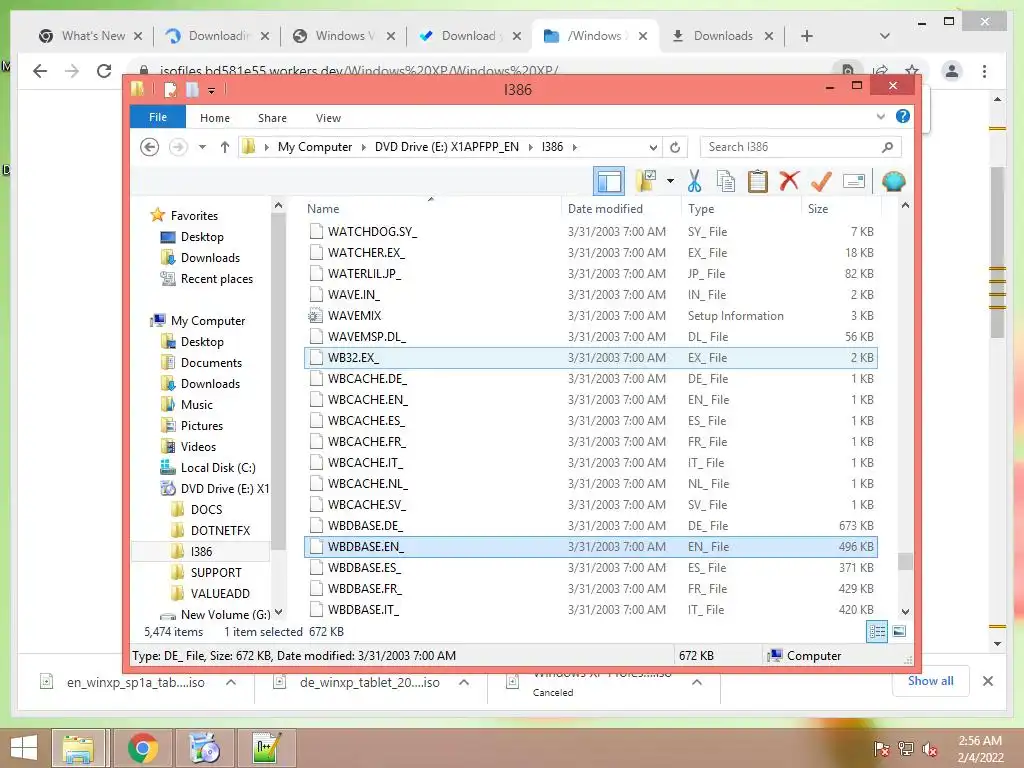The height and width of the screenshot is (768, 1024).
Task: Click the orange checkmark Properties icon
Action: [821, 181]
